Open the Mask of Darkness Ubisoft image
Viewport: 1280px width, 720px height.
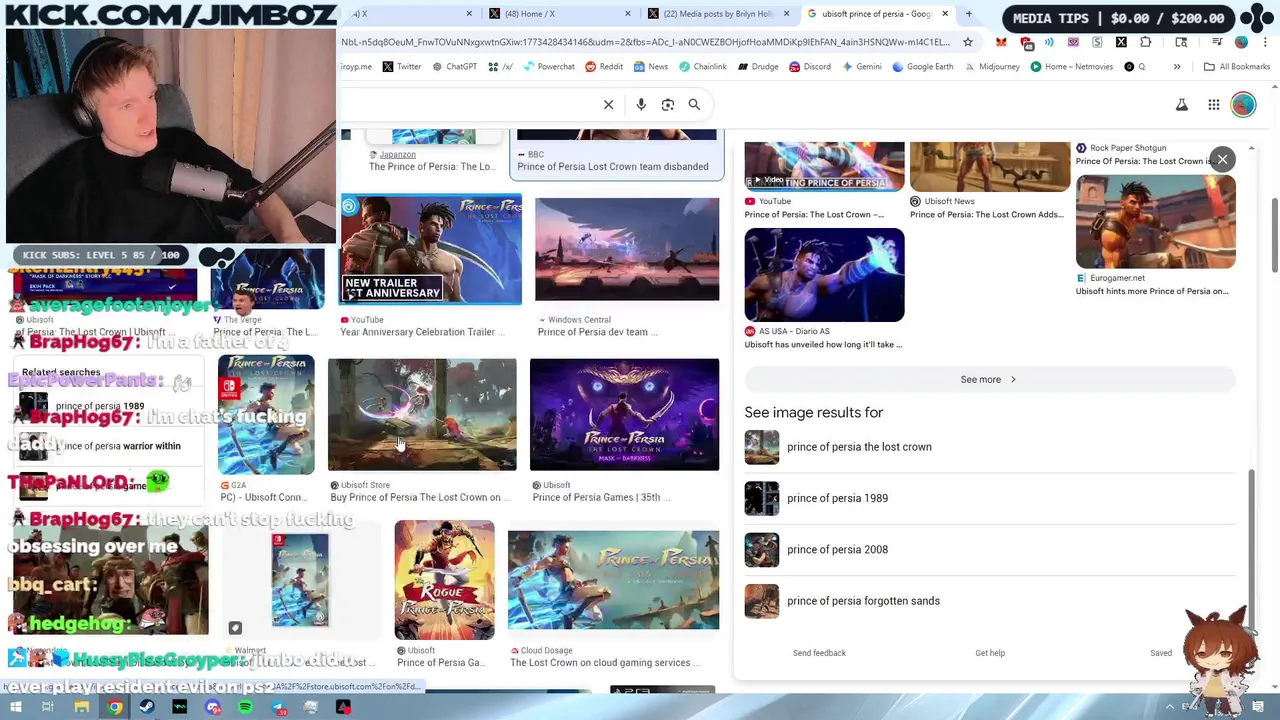[624, 414]
